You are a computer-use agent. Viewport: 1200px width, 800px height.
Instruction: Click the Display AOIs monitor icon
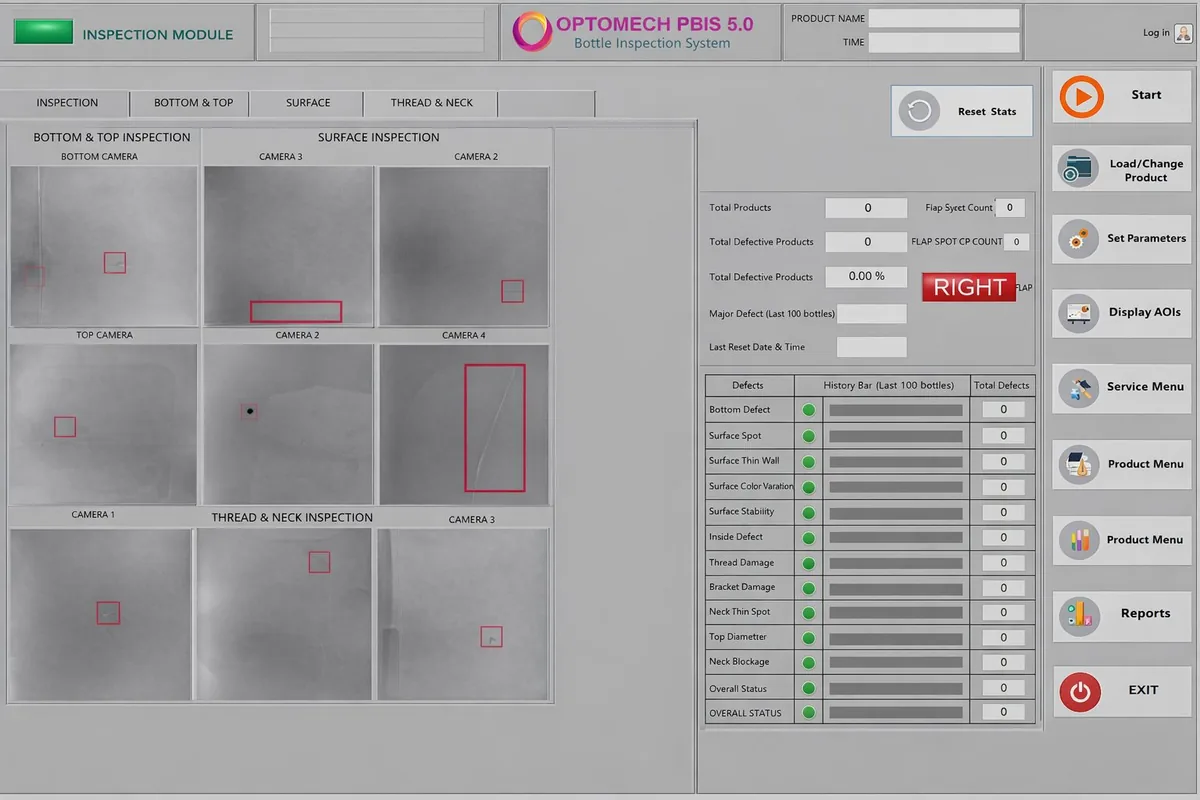tap(1078, 312)
